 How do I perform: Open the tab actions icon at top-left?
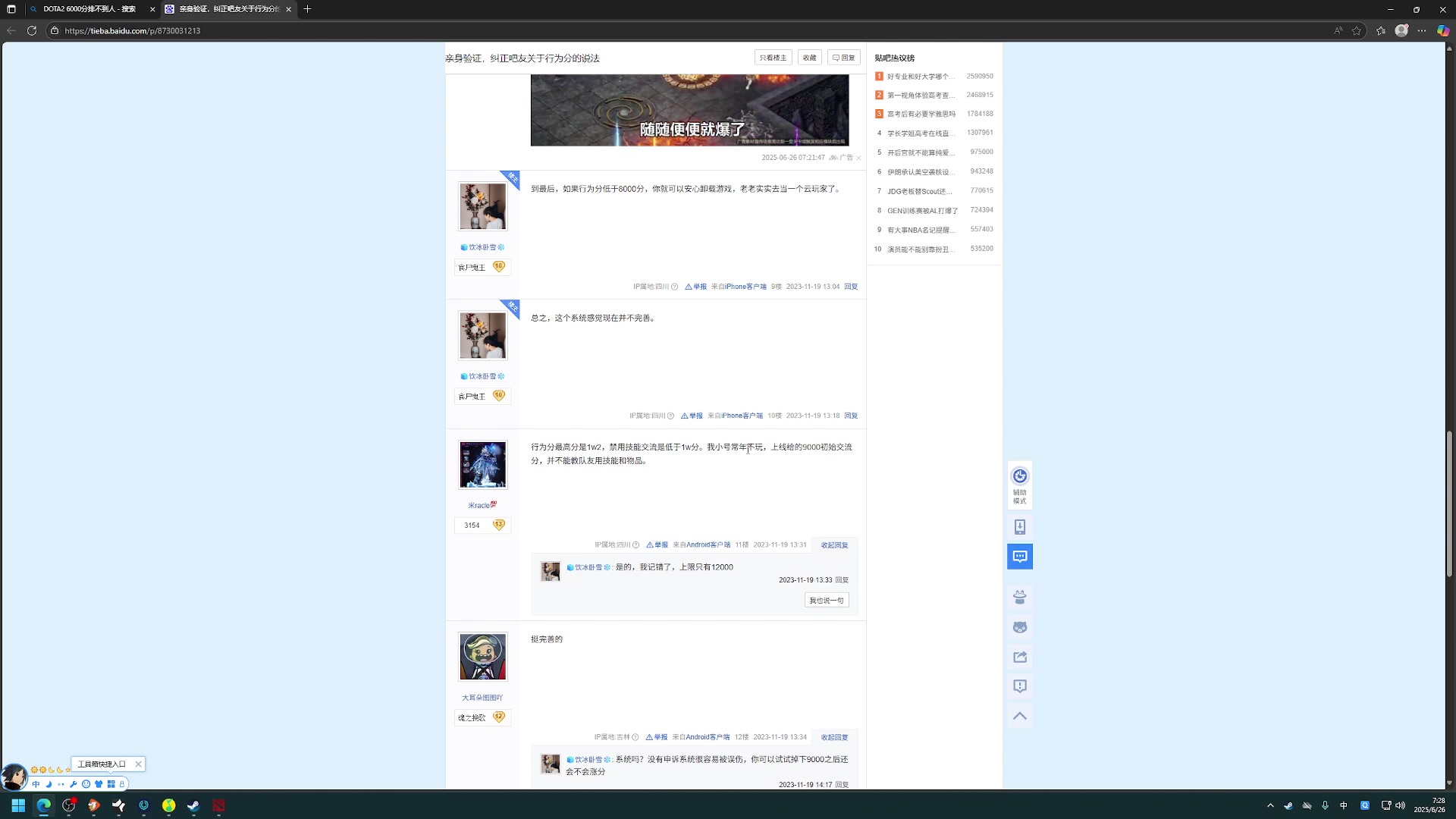pos(11,9)
